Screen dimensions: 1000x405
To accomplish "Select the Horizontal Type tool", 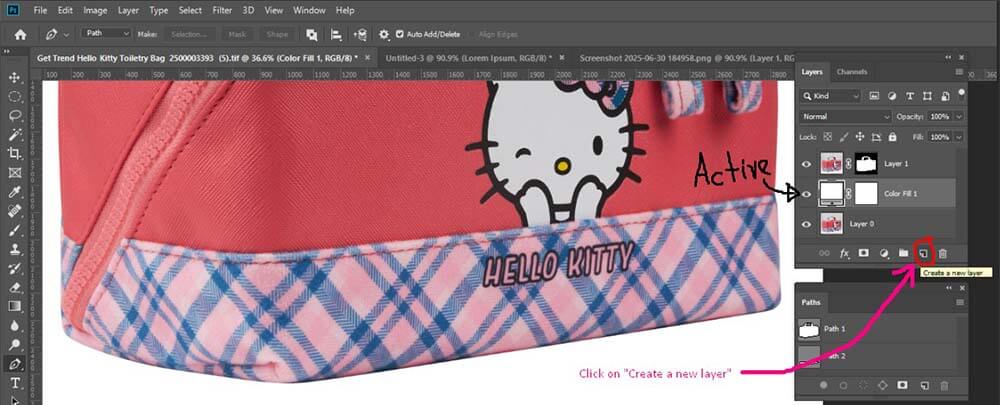I will (14, 383).
